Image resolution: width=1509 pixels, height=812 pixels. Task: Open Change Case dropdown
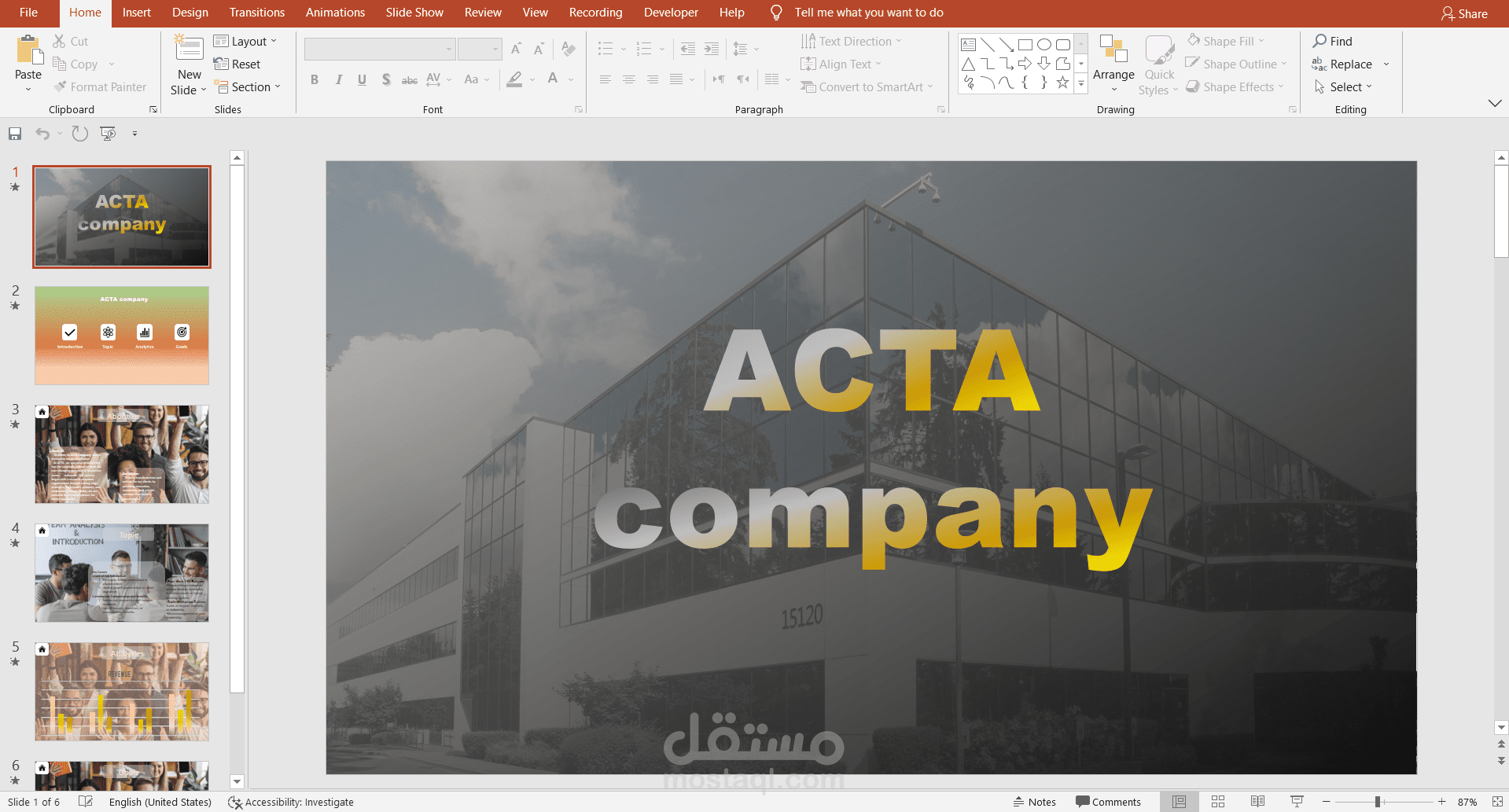point(476,79)
